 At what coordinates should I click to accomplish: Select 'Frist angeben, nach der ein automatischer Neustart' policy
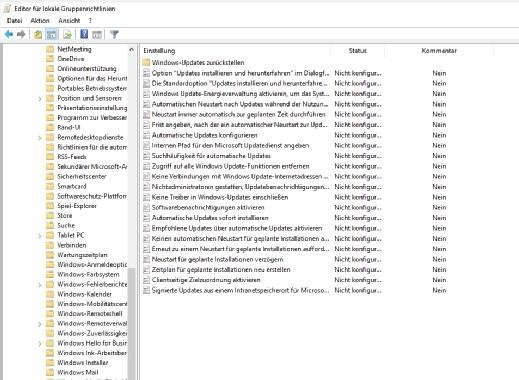coord(240,125)
